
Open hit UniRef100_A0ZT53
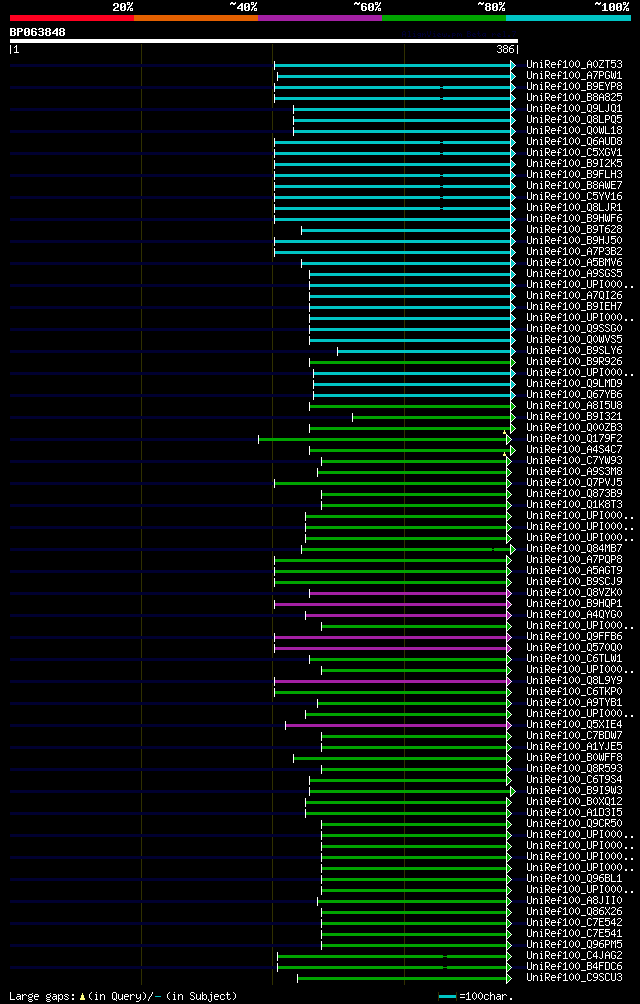574,65
